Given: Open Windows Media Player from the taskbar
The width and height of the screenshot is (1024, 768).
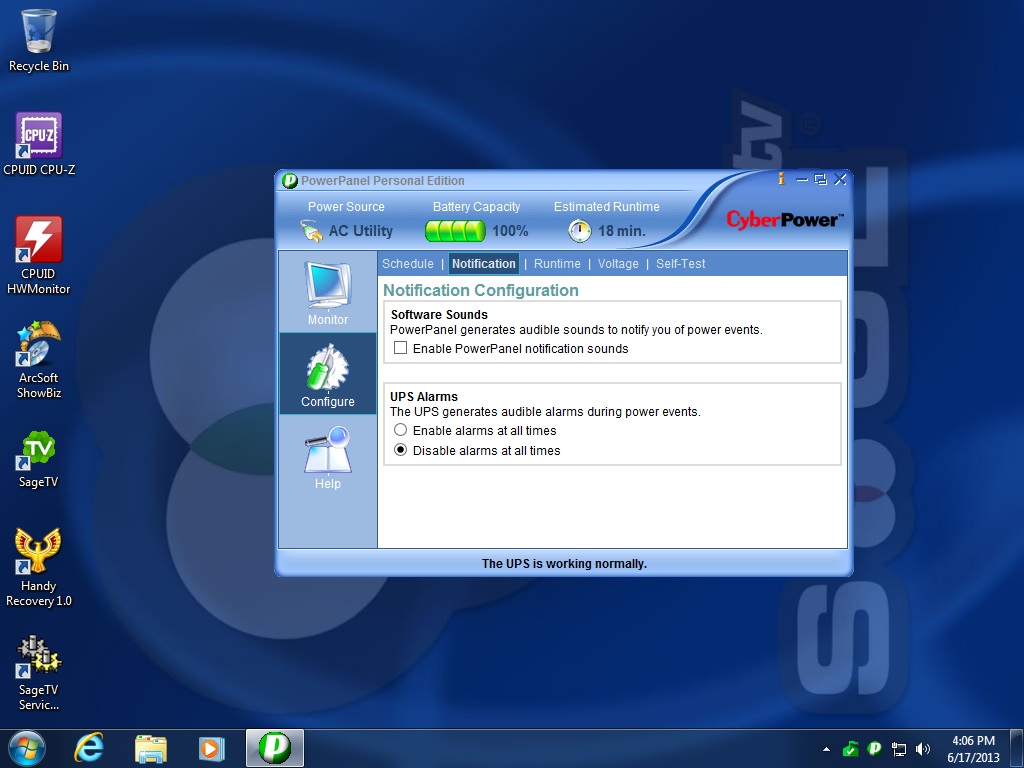Looking at the screenshot, I should [211, 748].
